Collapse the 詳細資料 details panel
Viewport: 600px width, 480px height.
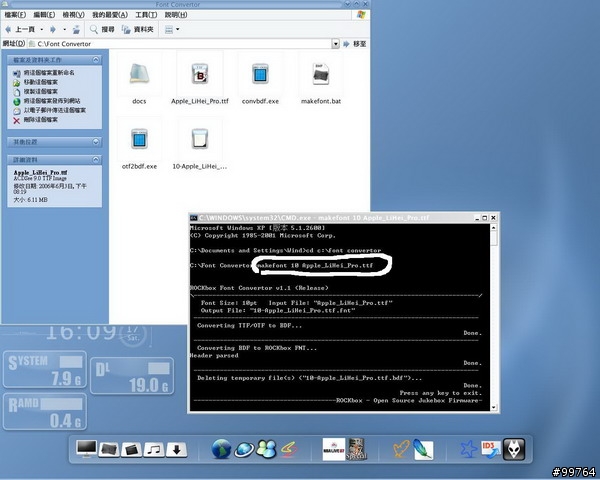pos(96,160)
